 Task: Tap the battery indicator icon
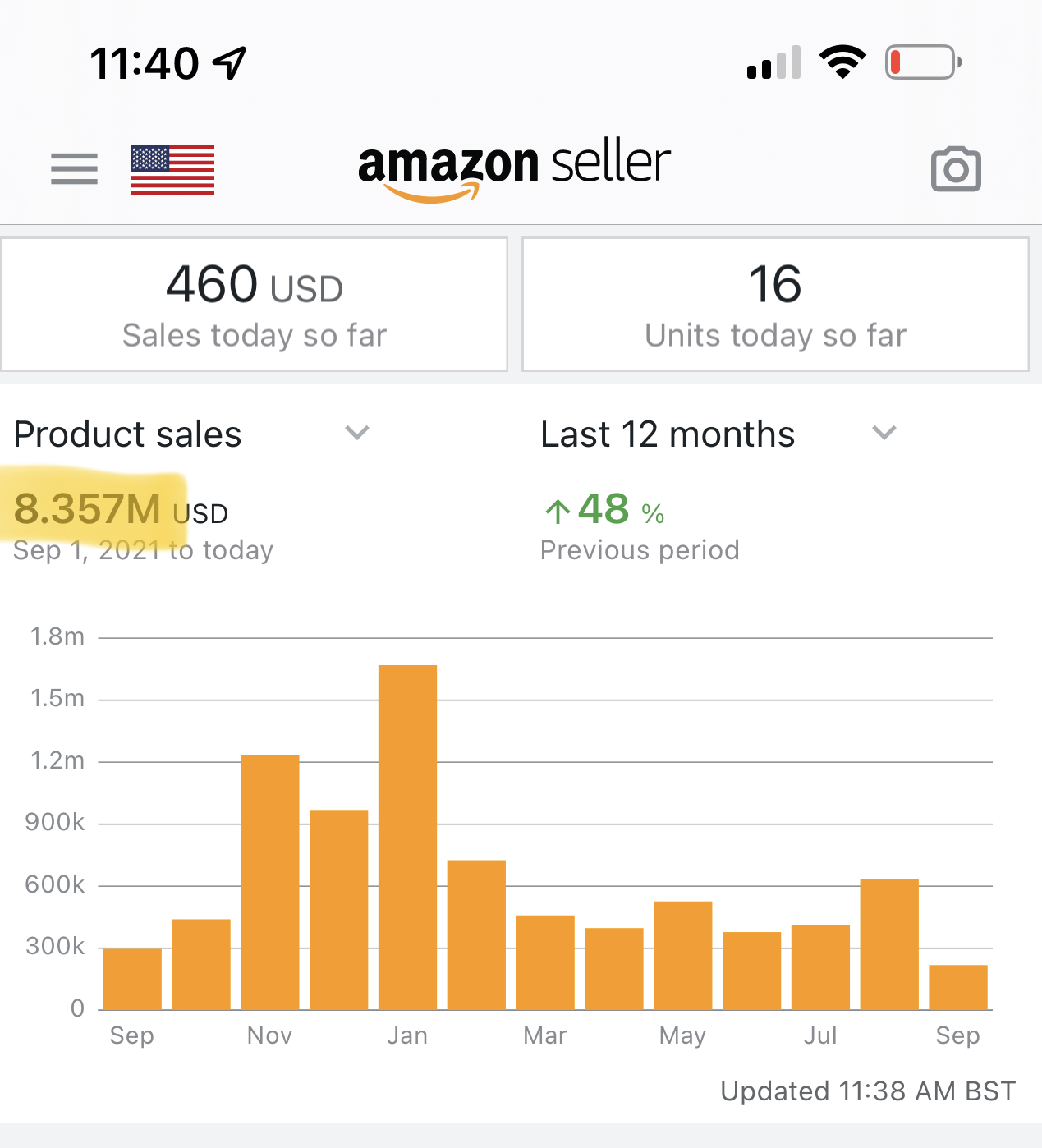920,62
